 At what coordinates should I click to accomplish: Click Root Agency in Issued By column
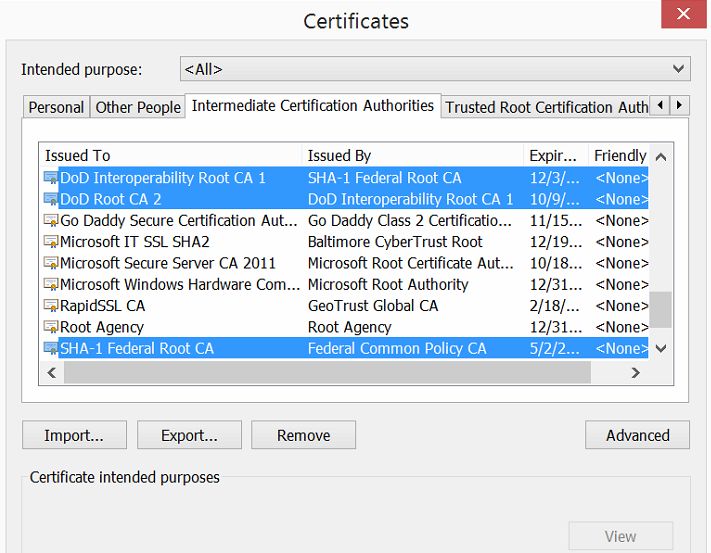click(x=350, y=327)
